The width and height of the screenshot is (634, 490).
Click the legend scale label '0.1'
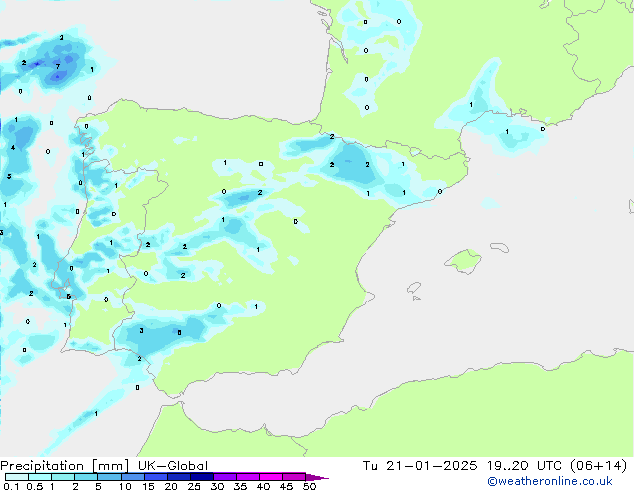click(x=11, y=486)
